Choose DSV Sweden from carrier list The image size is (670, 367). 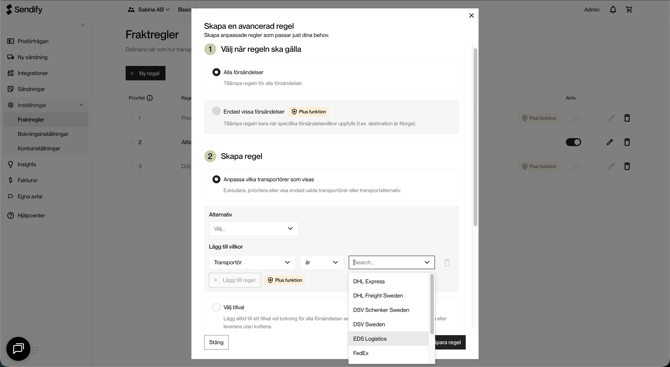[x=389, y=324]
